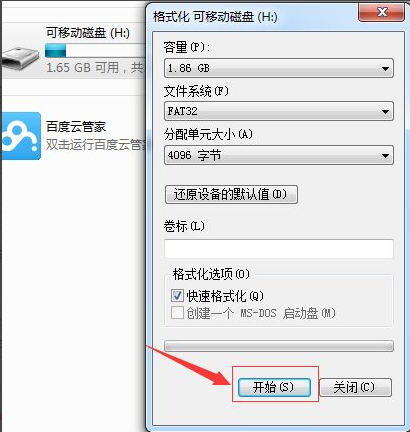Click the removable disk (H:) drive icon
Screen dimensions: 410x432
(x=21, y=58)
